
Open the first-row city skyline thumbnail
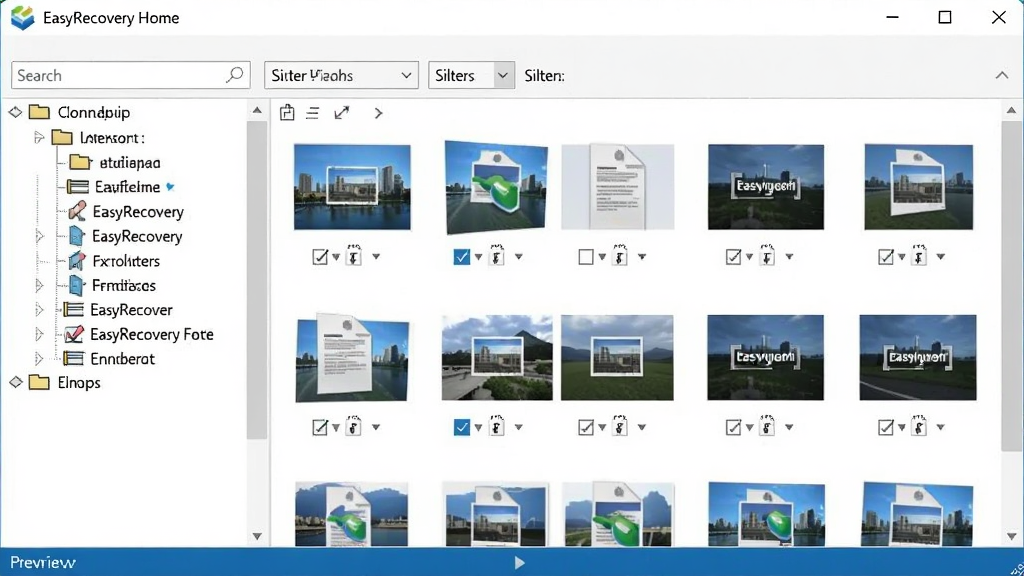click(352, 187)
